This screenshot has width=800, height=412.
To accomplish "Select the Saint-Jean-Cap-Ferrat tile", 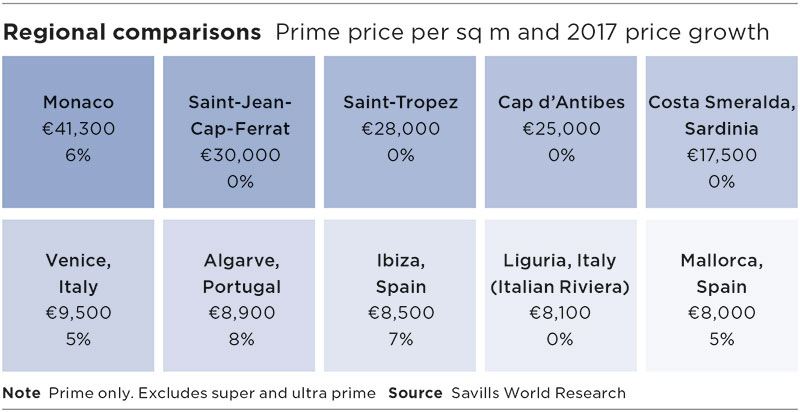I will [239, 132].
